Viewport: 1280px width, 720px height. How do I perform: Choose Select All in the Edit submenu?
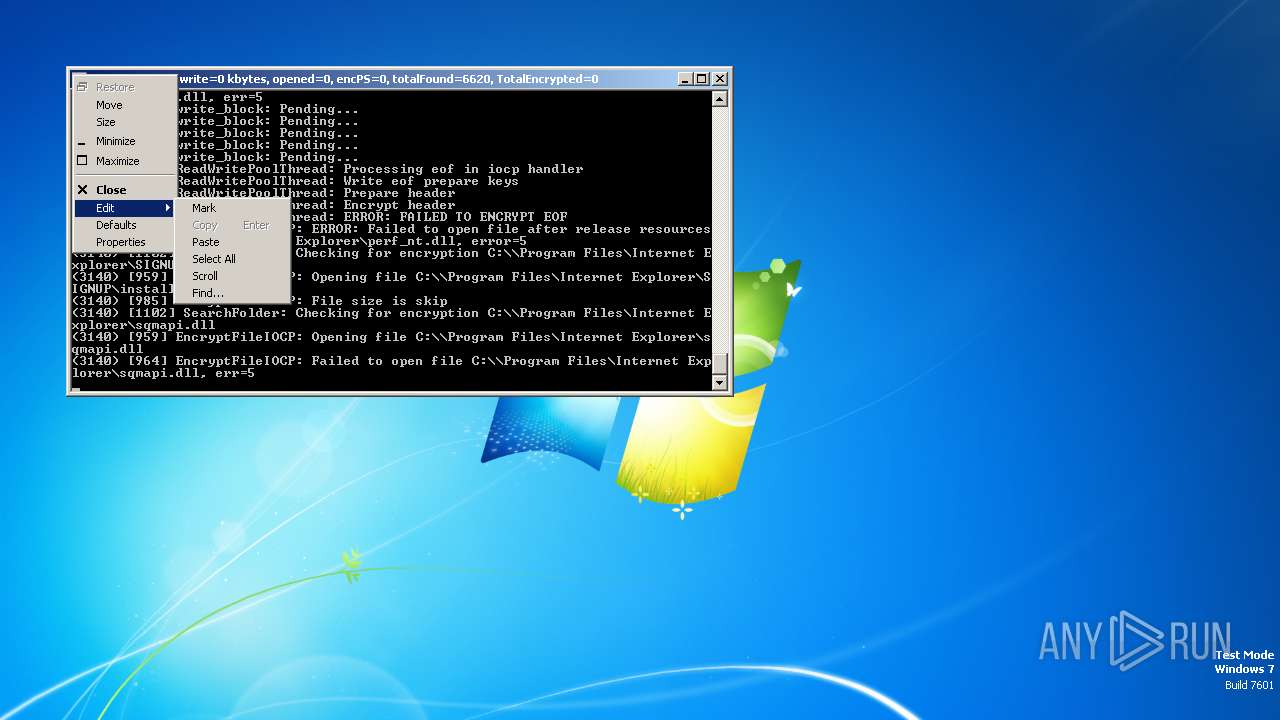tap(232, 259)
